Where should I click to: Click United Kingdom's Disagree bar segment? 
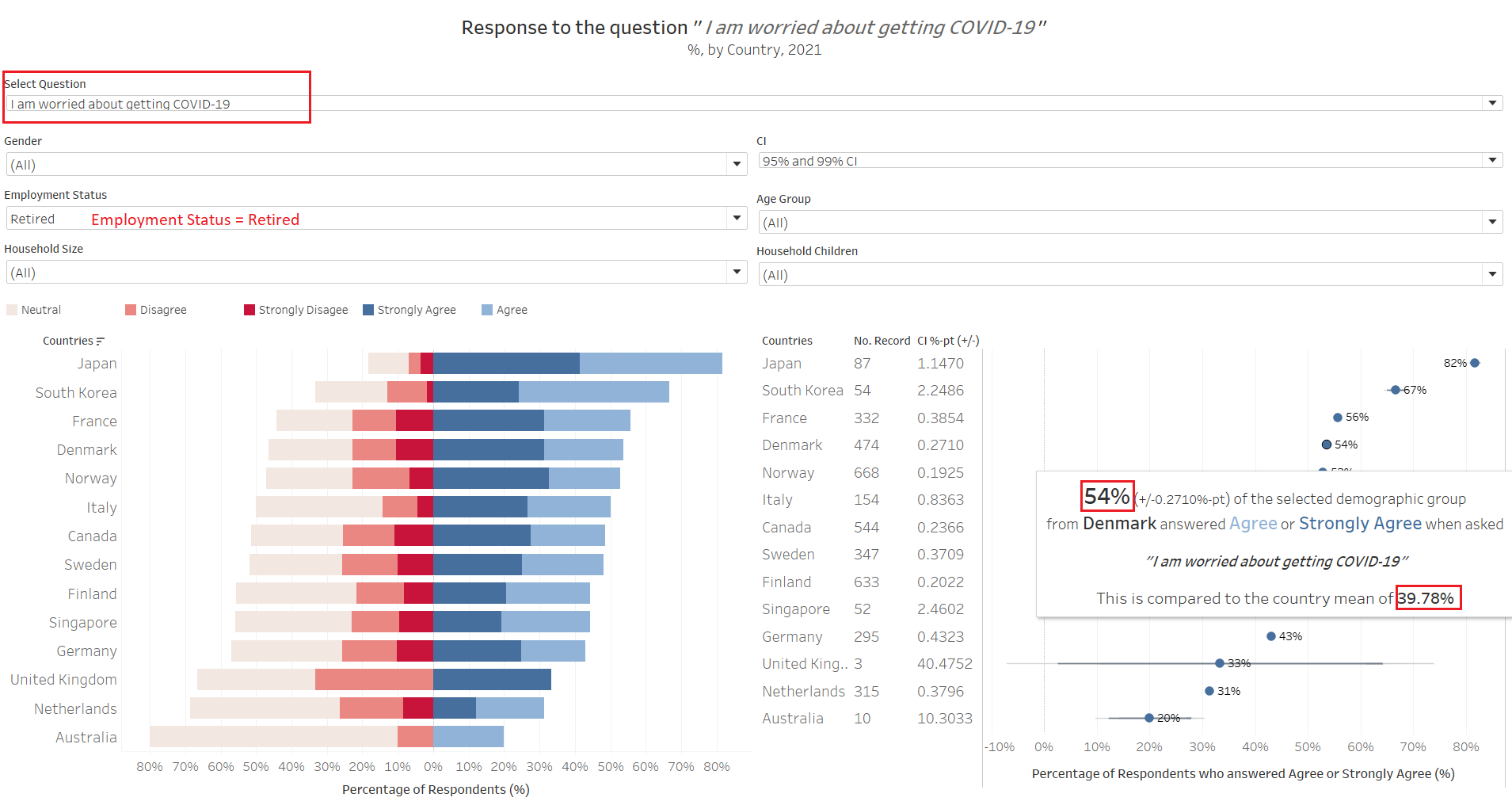374,680
